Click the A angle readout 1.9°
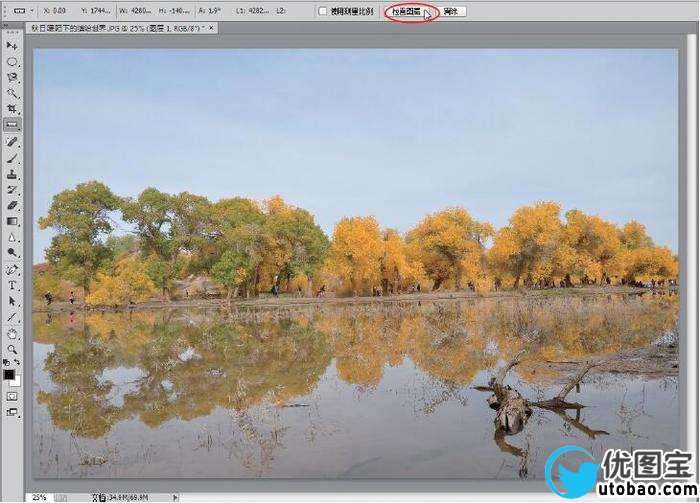 pos(209,11)
